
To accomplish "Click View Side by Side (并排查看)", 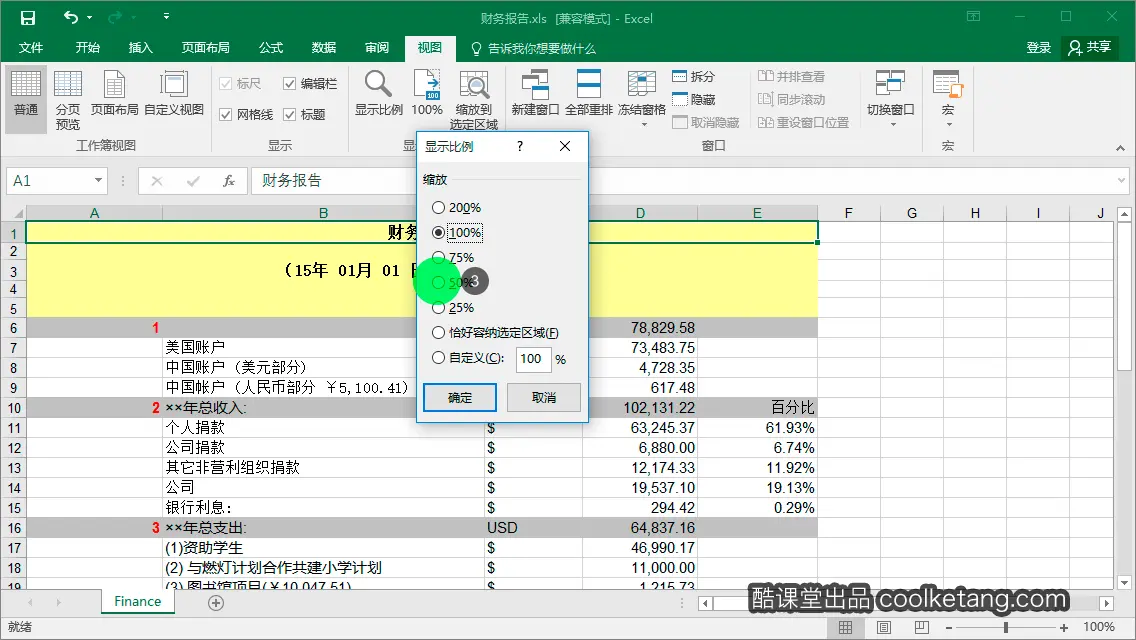I will coord(791,76).
